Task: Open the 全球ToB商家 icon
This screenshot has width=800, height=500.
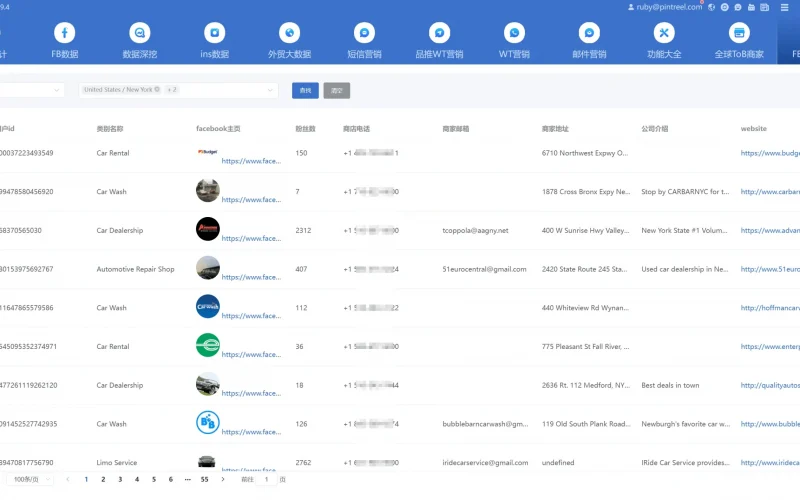Action: click(x=739, y=33)
